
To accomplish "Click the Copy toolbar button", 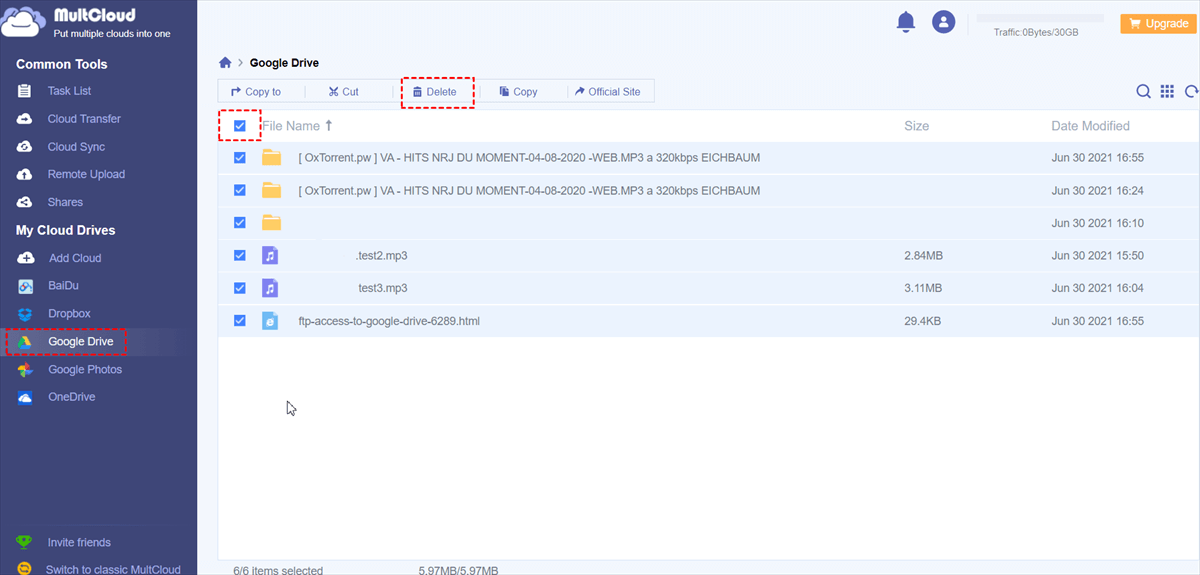I will 519,91.
